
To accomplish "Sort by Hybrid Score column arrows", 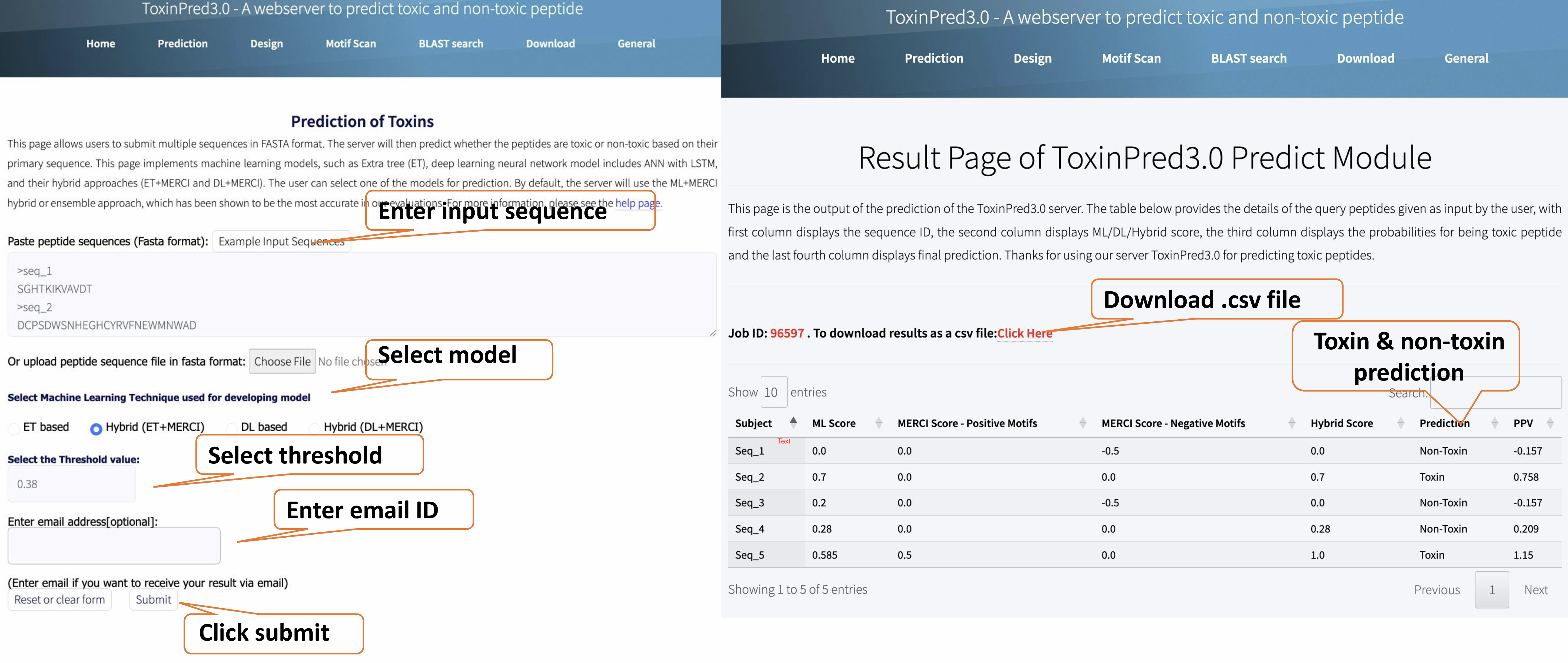I will click(1401, 423).
